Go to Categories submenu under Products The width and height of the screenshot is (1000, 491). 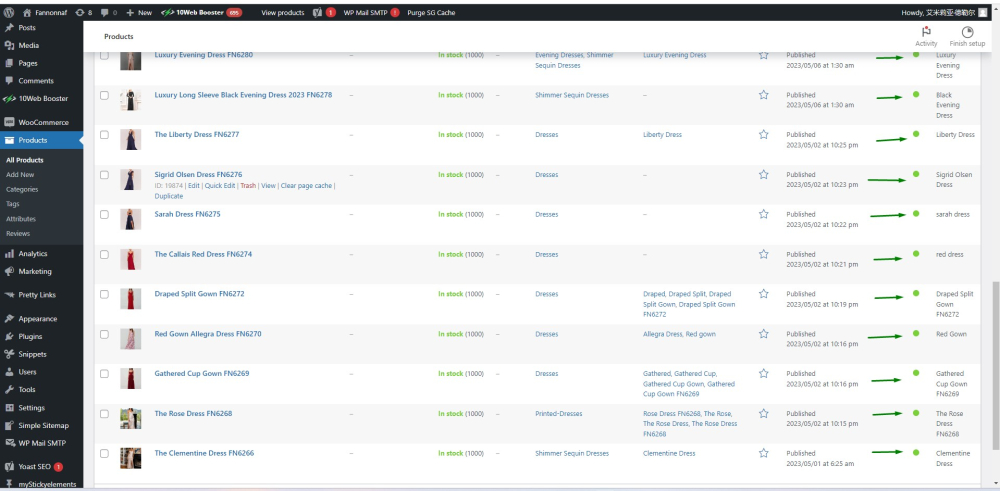pyautogui.click(x=22, y=189)
